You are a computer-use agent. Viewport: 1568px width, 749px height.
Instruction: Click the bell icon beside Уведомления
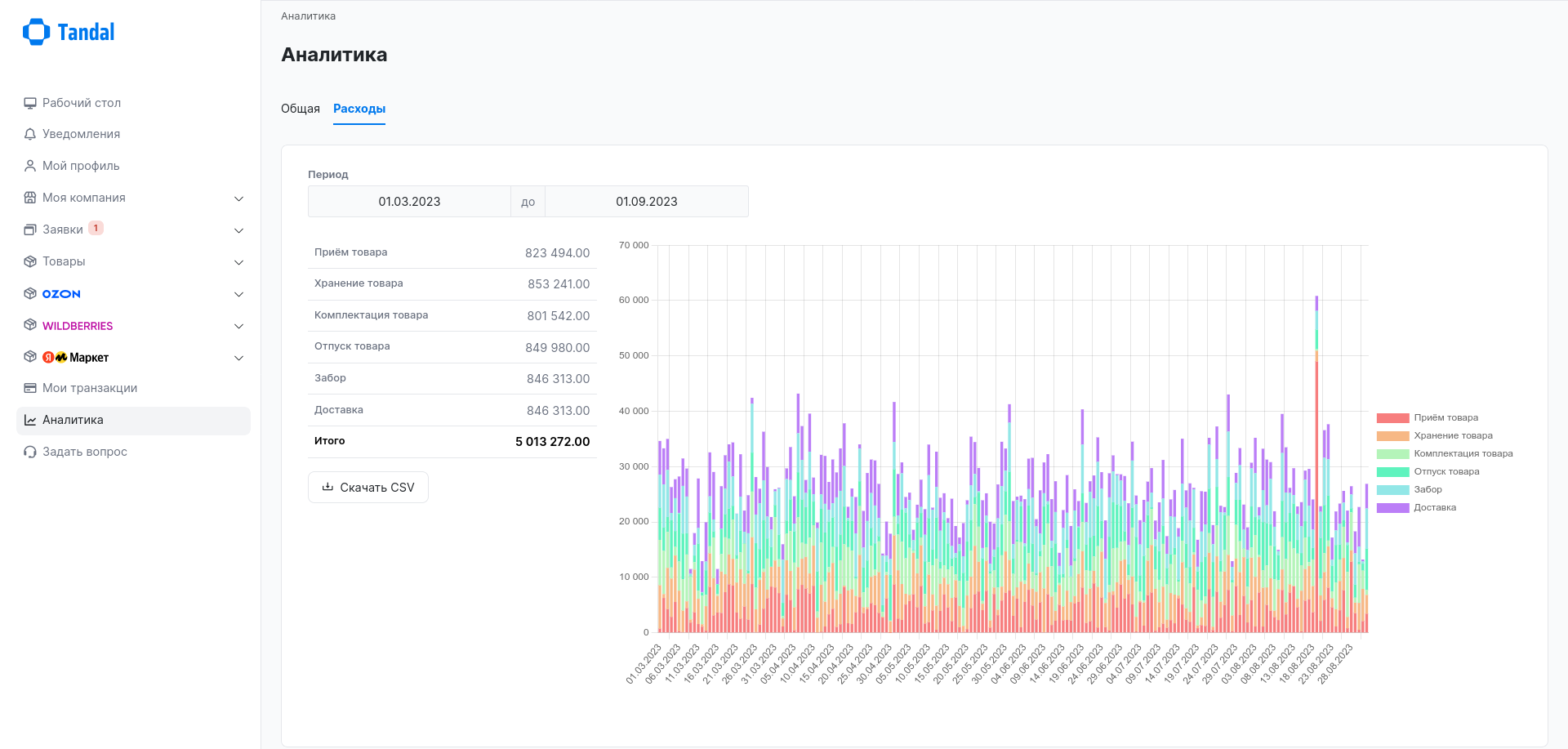tap(30, 134)
